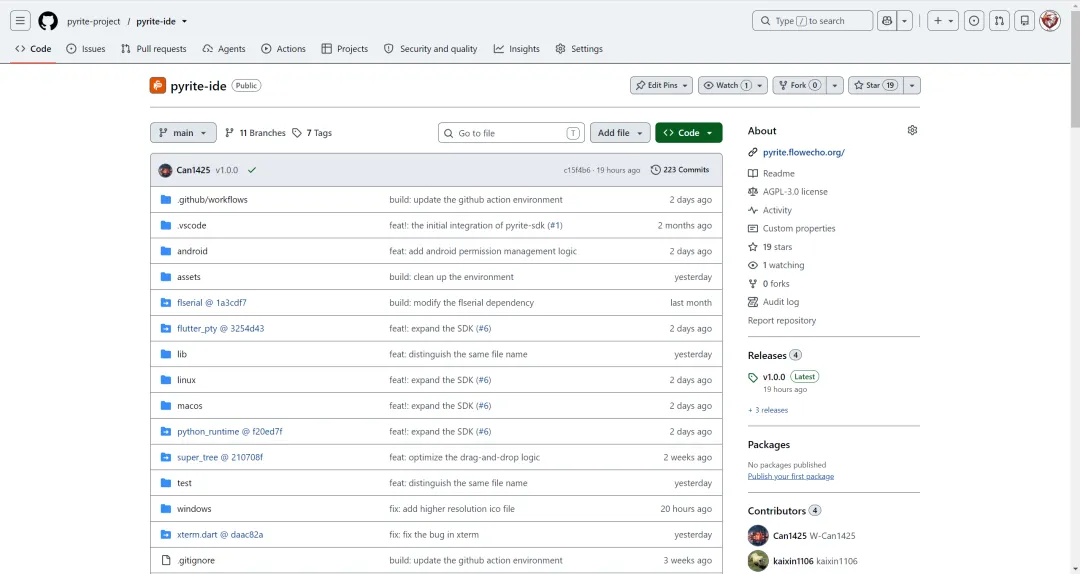The height and width of the screenshot is (574, 1080).
Task: Click the pyrite-ide repository logo icon
Action: 158,85
